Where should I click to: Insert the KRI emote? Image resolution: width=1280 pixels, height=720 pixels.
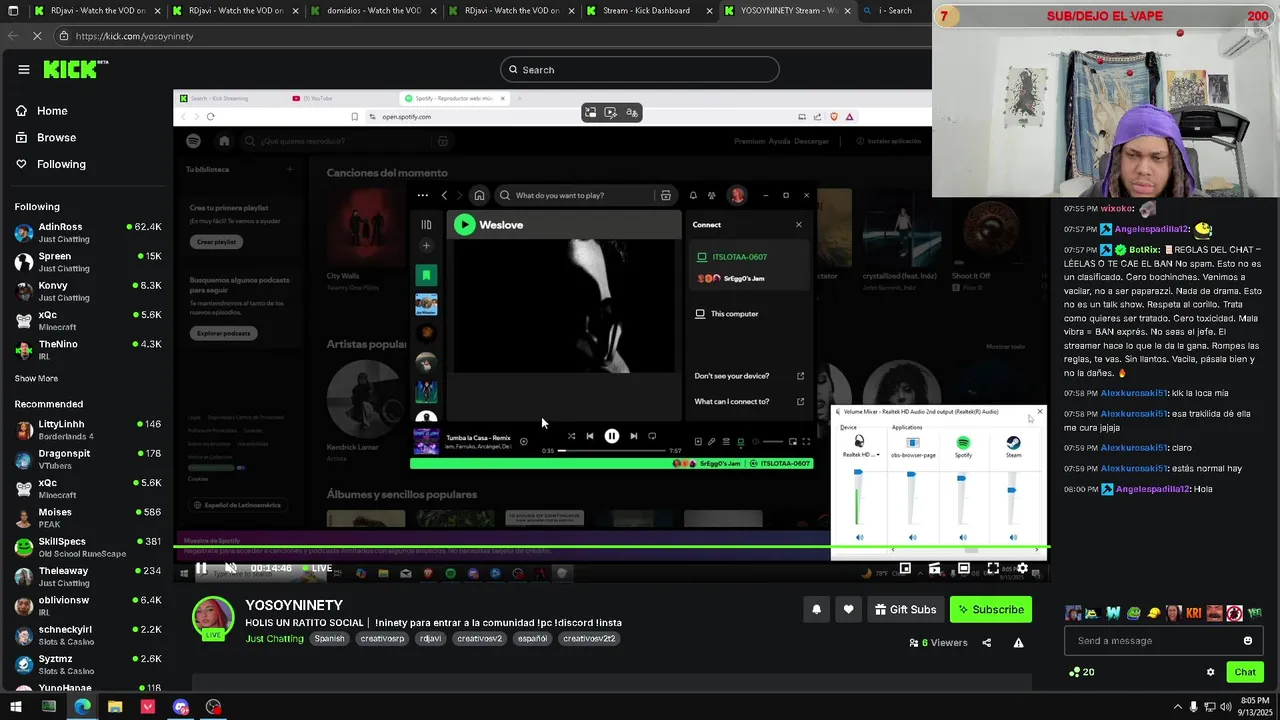(x=1194, y=613)
